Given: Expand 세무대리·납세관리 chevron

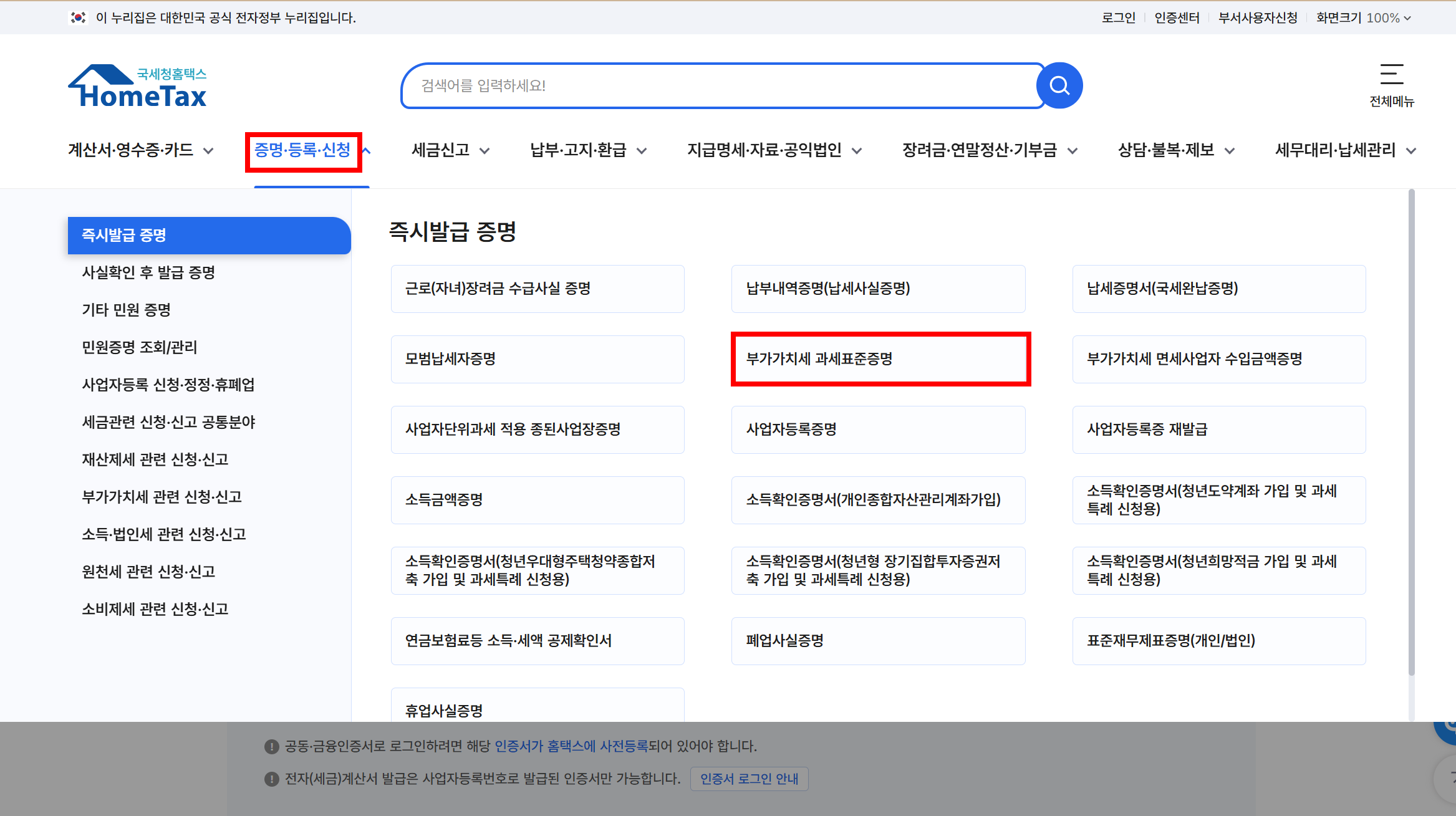Looking at the screenshot, I should tap(1411, 150).
